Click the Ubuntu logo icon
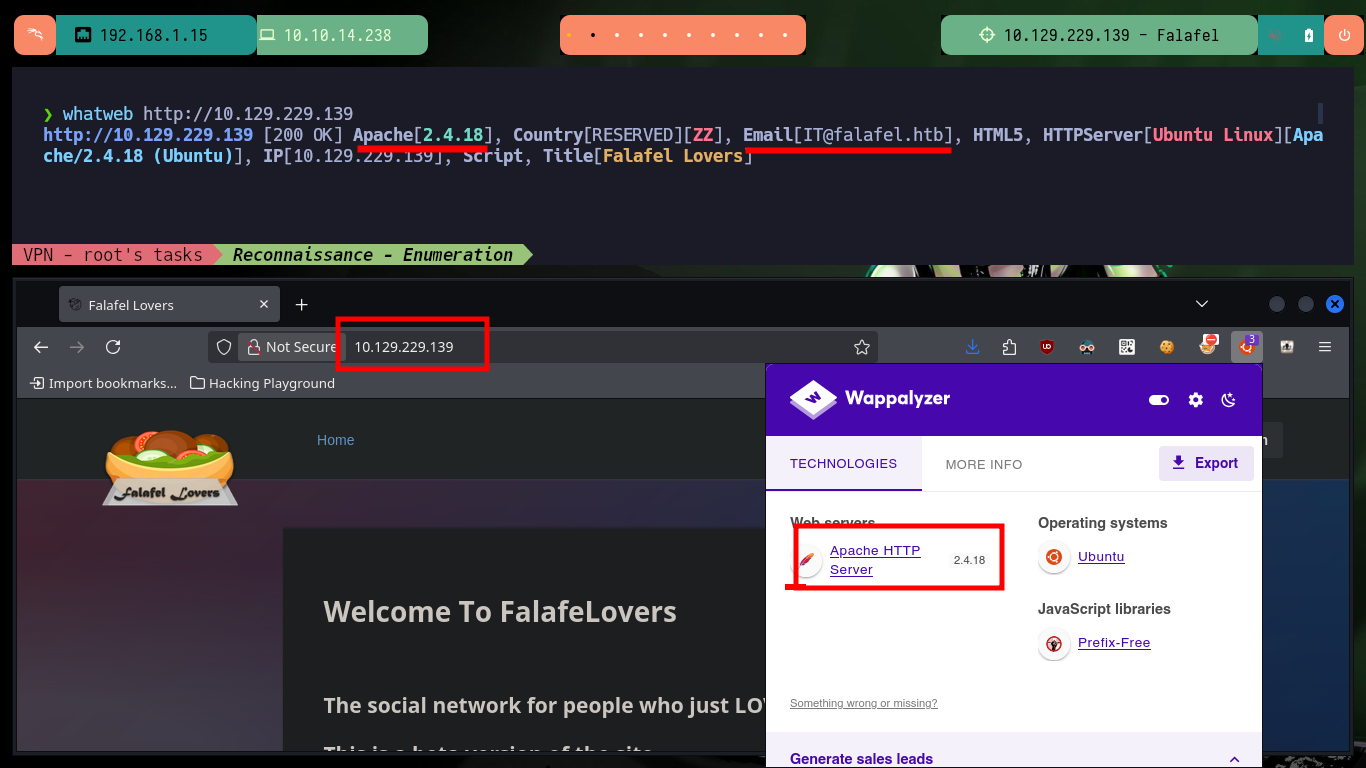The height and width of the screenshot is (768, 1366). (x=1053, y=557)
